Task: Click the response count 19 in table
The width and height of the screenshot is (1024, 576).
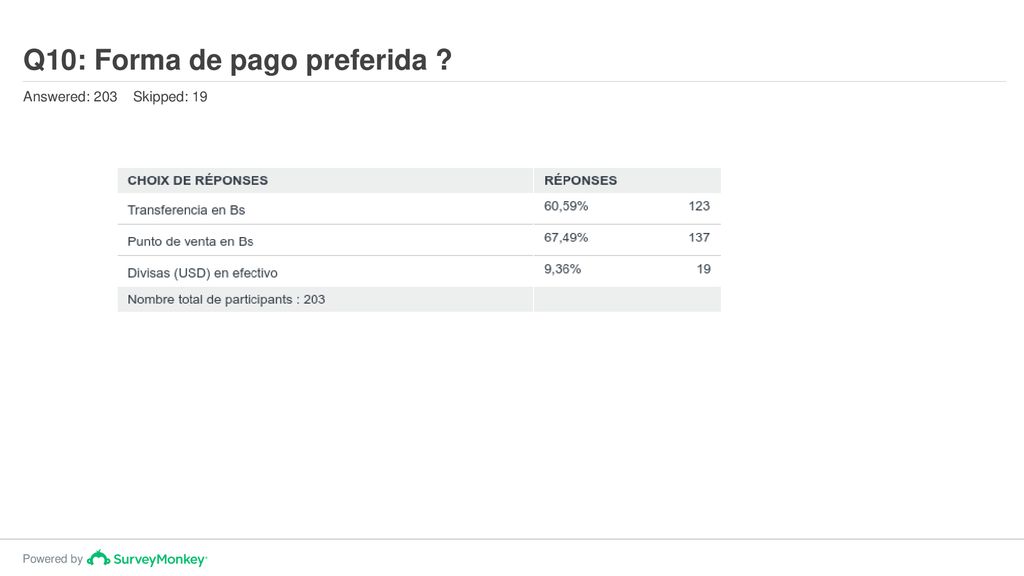Action: tap(703, 269)
